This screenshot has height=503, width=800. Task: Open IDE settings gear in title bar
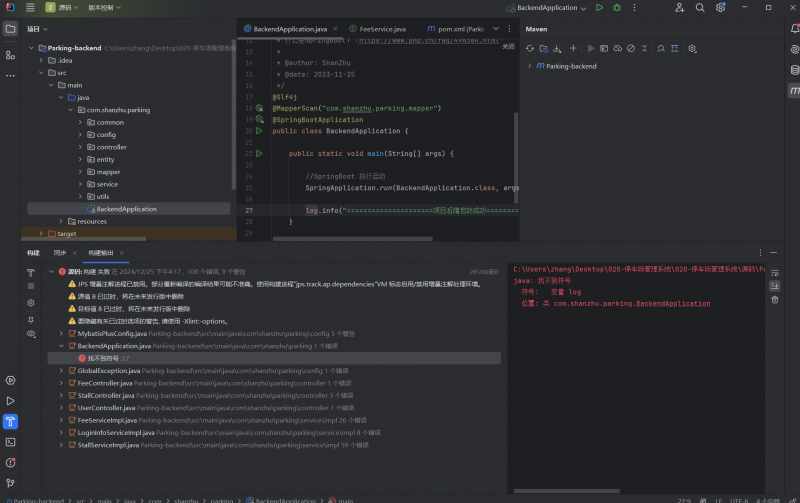720,8
